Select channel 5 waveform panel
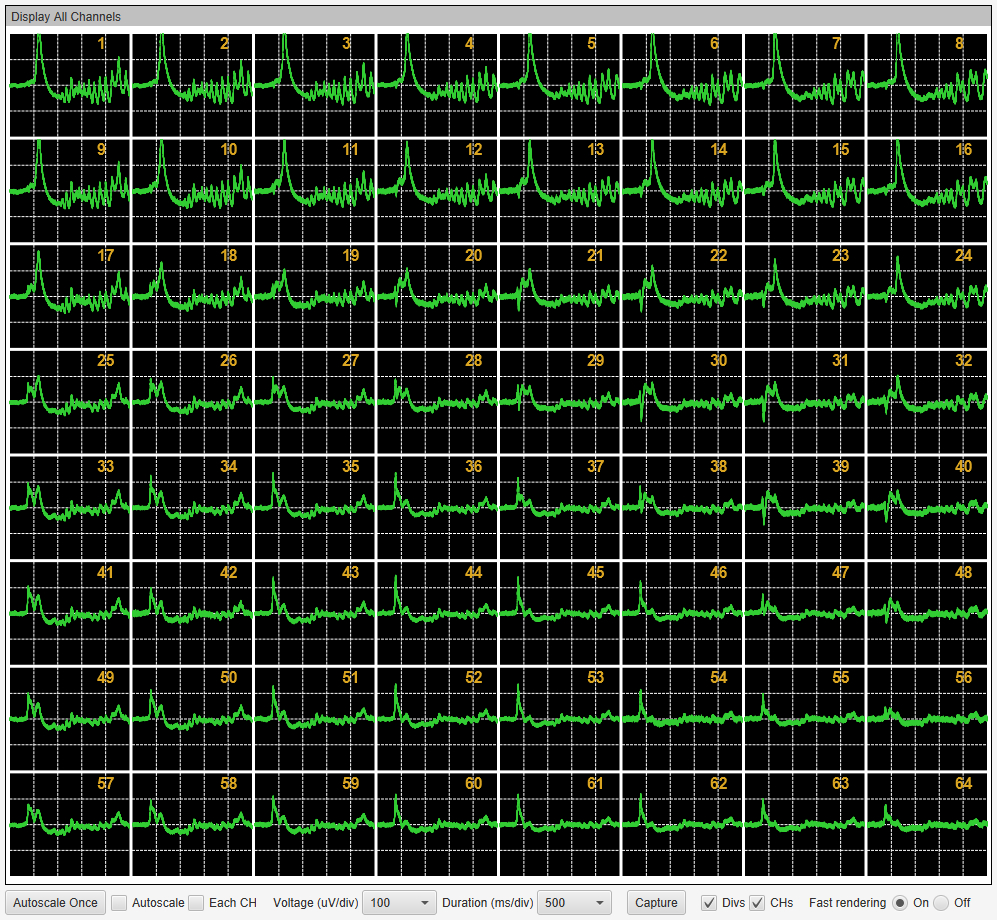Image resolution: width=997 pixels, height=920 pixels. pos(559,85)
